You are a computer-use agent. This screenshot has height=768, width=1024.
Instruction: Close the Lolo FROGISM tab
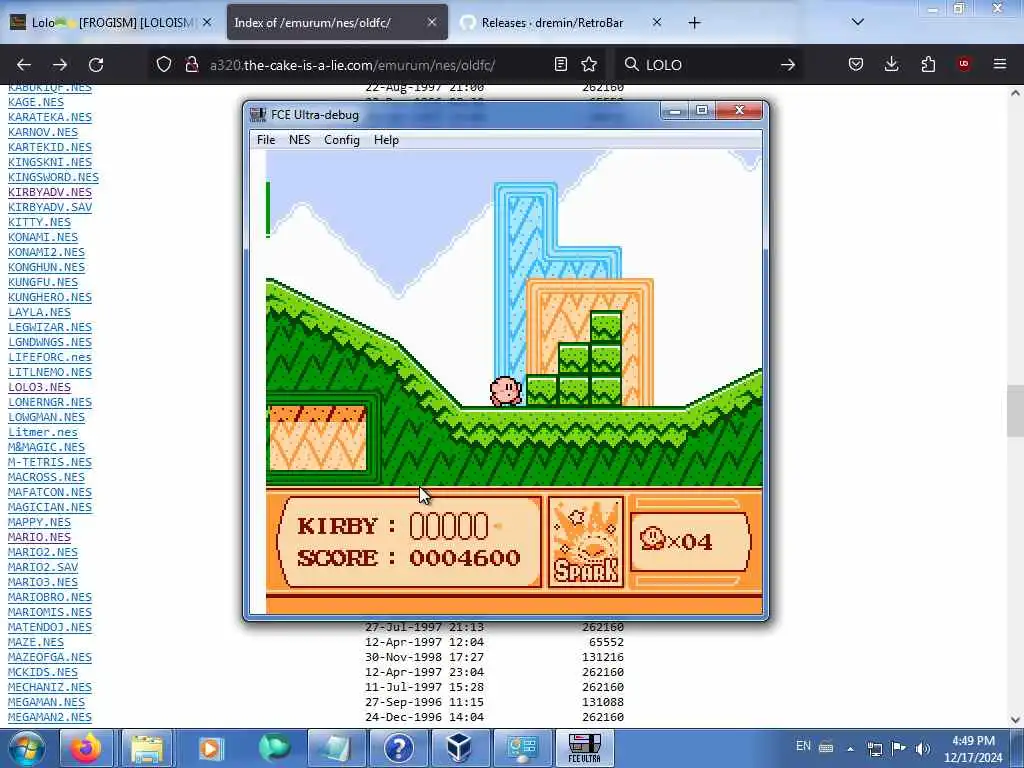[207, 22]
